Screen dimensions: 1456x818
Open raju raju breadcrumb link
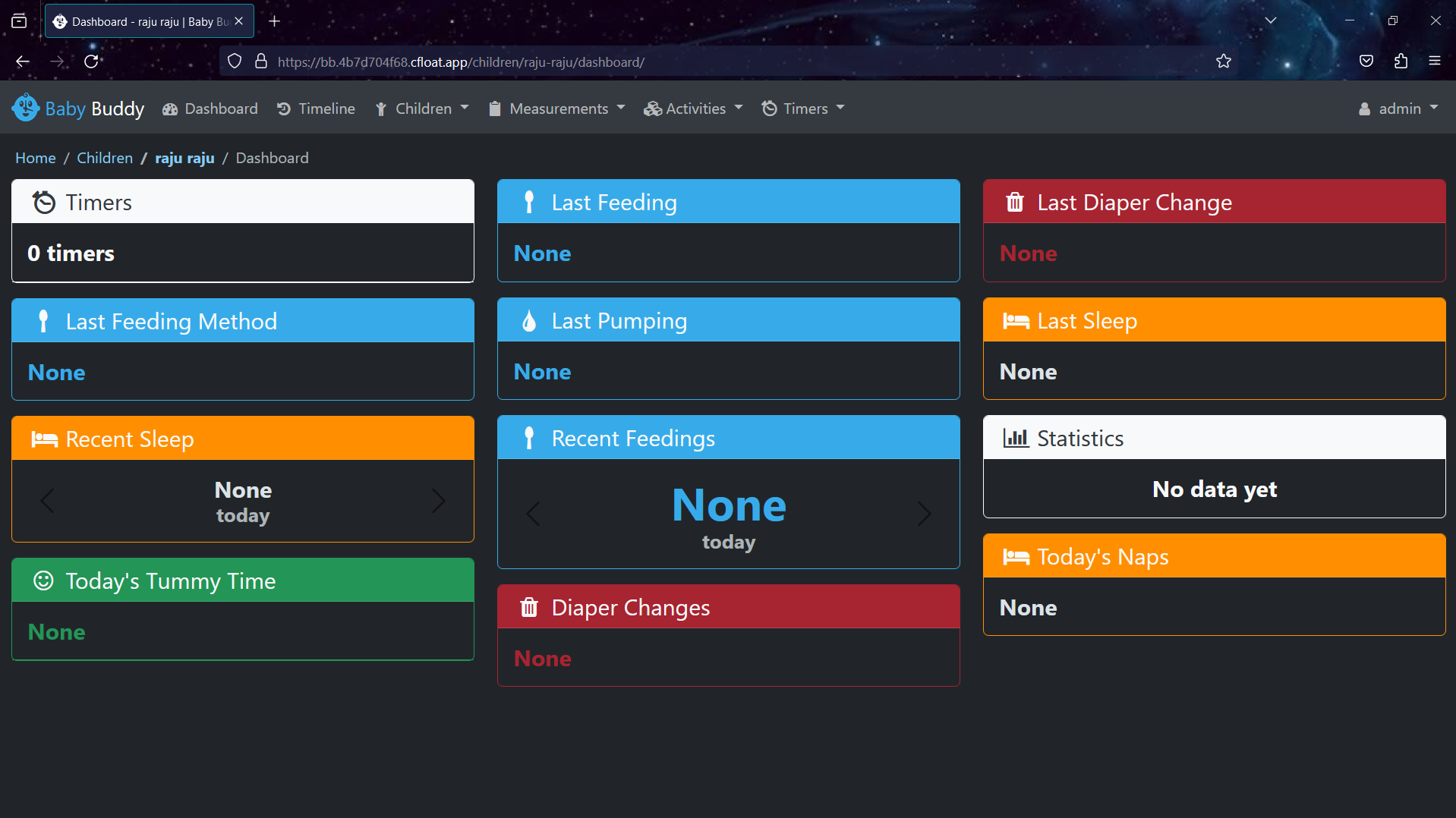pos(184,158)
